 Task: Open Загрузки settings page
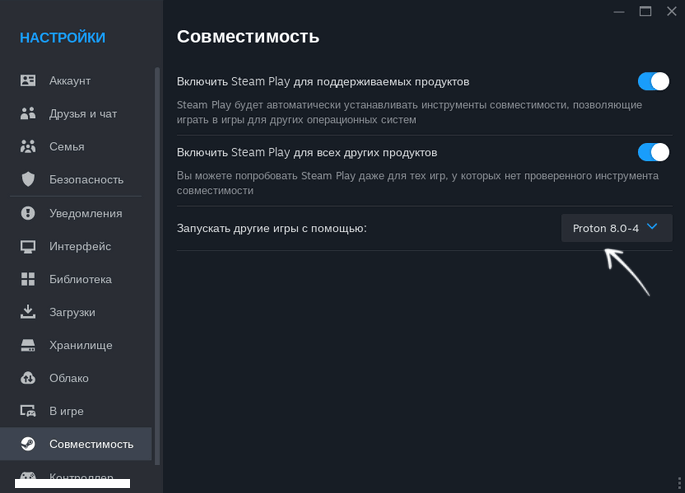[76, 312]
